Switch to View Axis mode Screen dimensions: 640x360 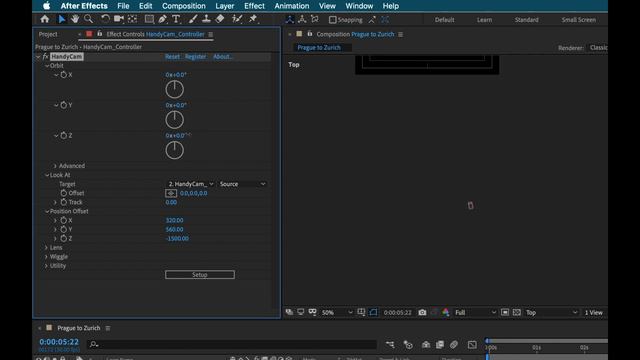click(x=315, y=20)
